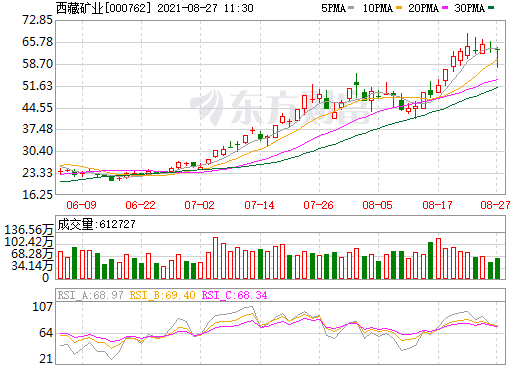Click the 64 RSI axis label
This screenshot has width=520, height=365.
click(46, 333)
